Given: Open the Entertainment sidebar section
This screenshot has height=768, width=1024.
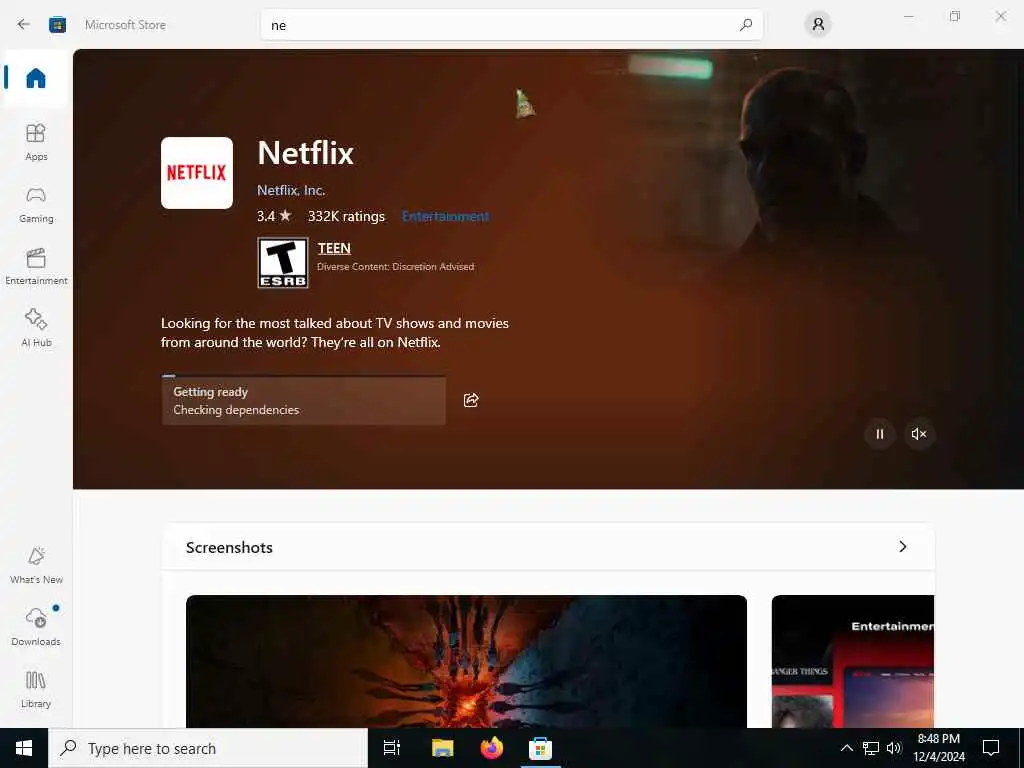Looking at the screenshot, I should (36, 266).
